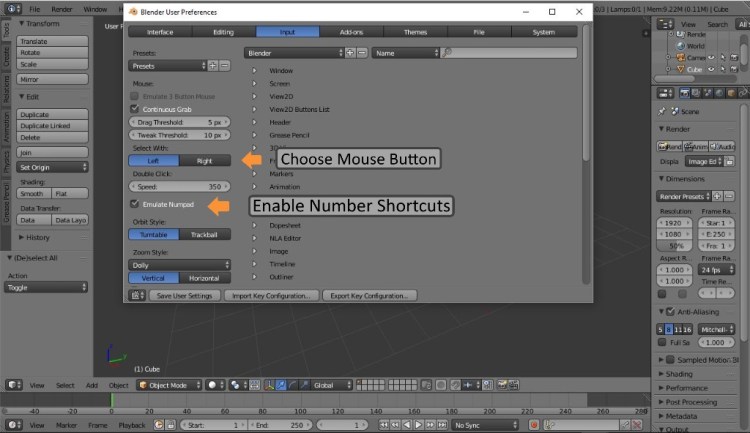
Task: Click Save User Settings button
Action: click(x=185, y=296)
